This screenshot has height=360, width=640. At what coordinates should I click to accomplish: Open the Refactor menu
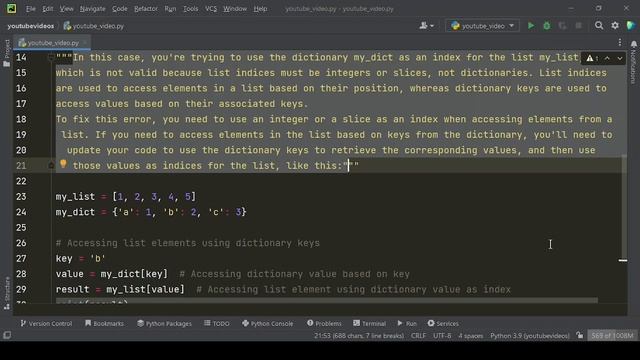146,9
